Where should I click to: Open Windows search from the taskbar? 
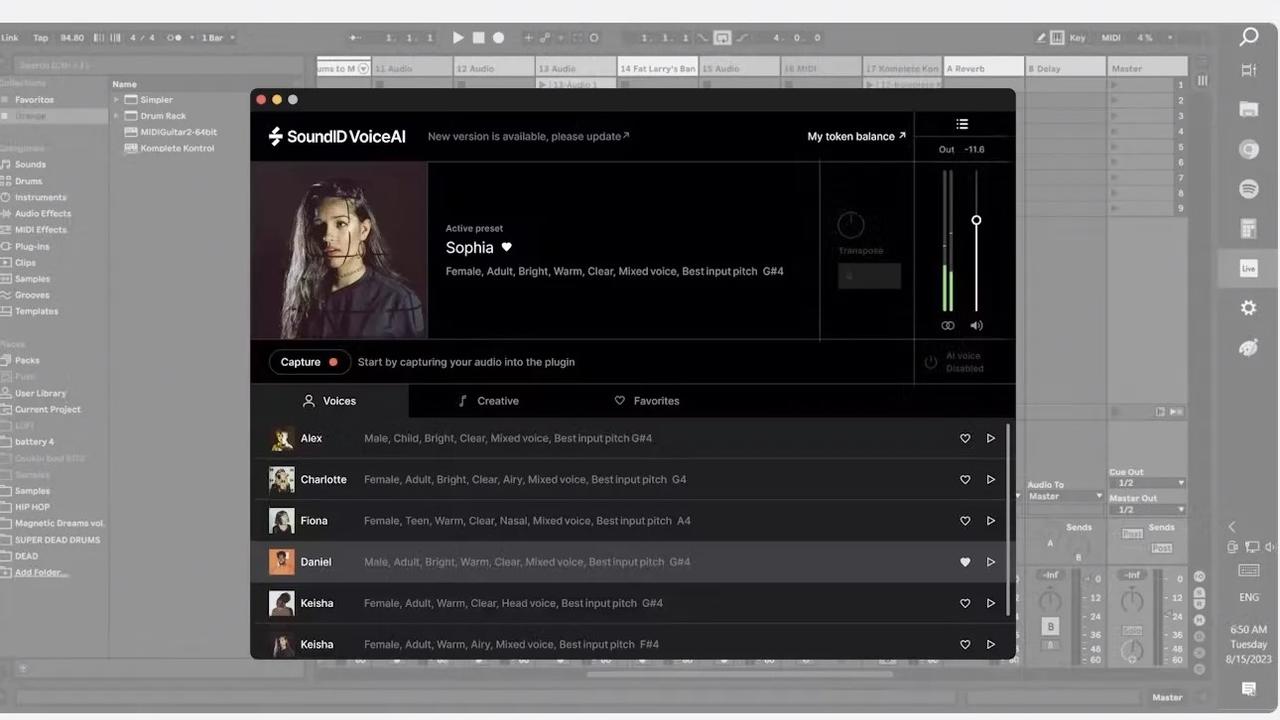(1249, 37)
